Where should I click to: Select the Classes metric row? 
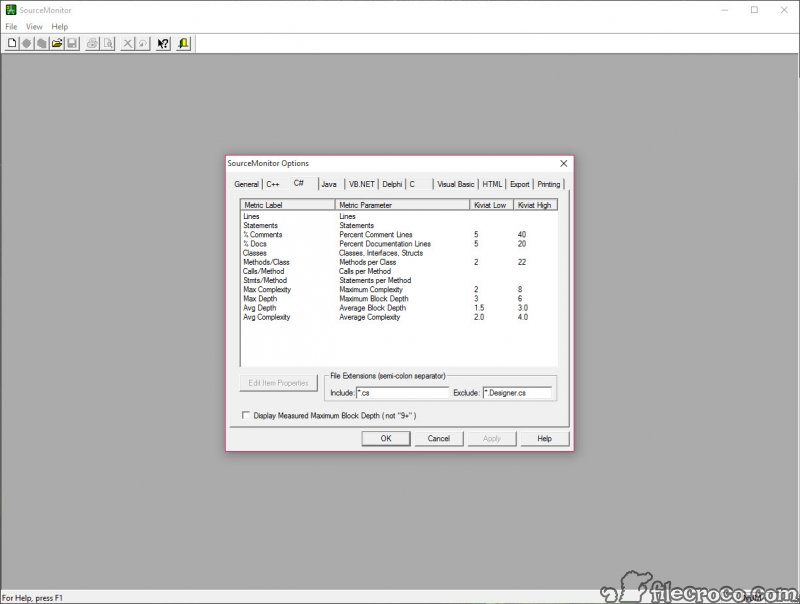point(399,253)
